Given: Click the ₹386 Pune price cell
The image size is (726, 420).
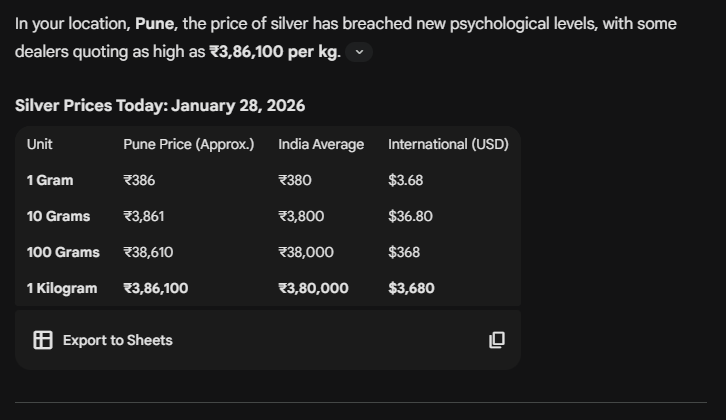Looking at the screenshot, I should pyautogui.click(x=139, y=180).
